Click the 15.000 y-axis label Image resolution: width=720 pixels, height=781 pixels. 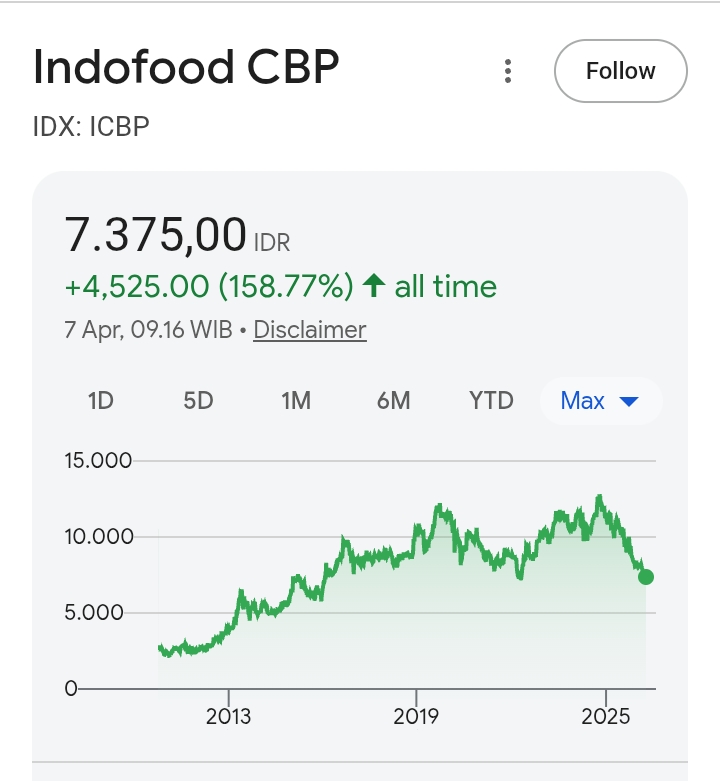coord(98,461)
